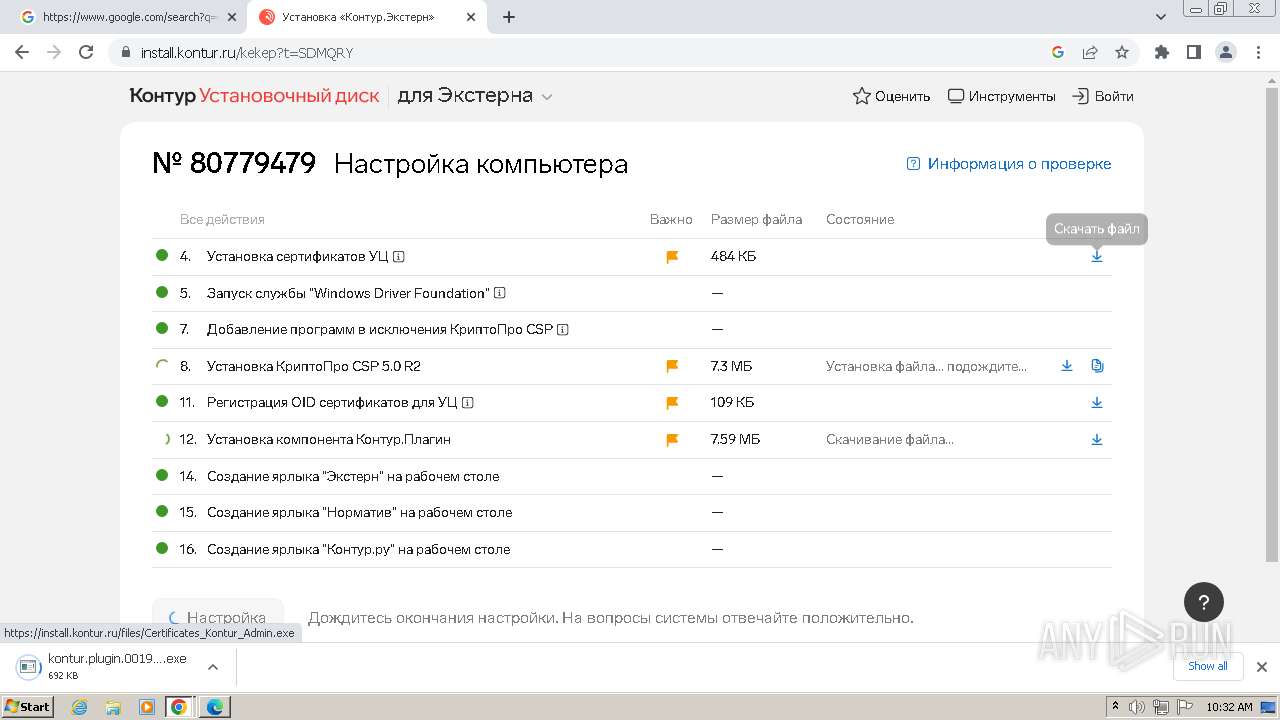
Task: Click the Все действия column header
Action: (222, 219)
